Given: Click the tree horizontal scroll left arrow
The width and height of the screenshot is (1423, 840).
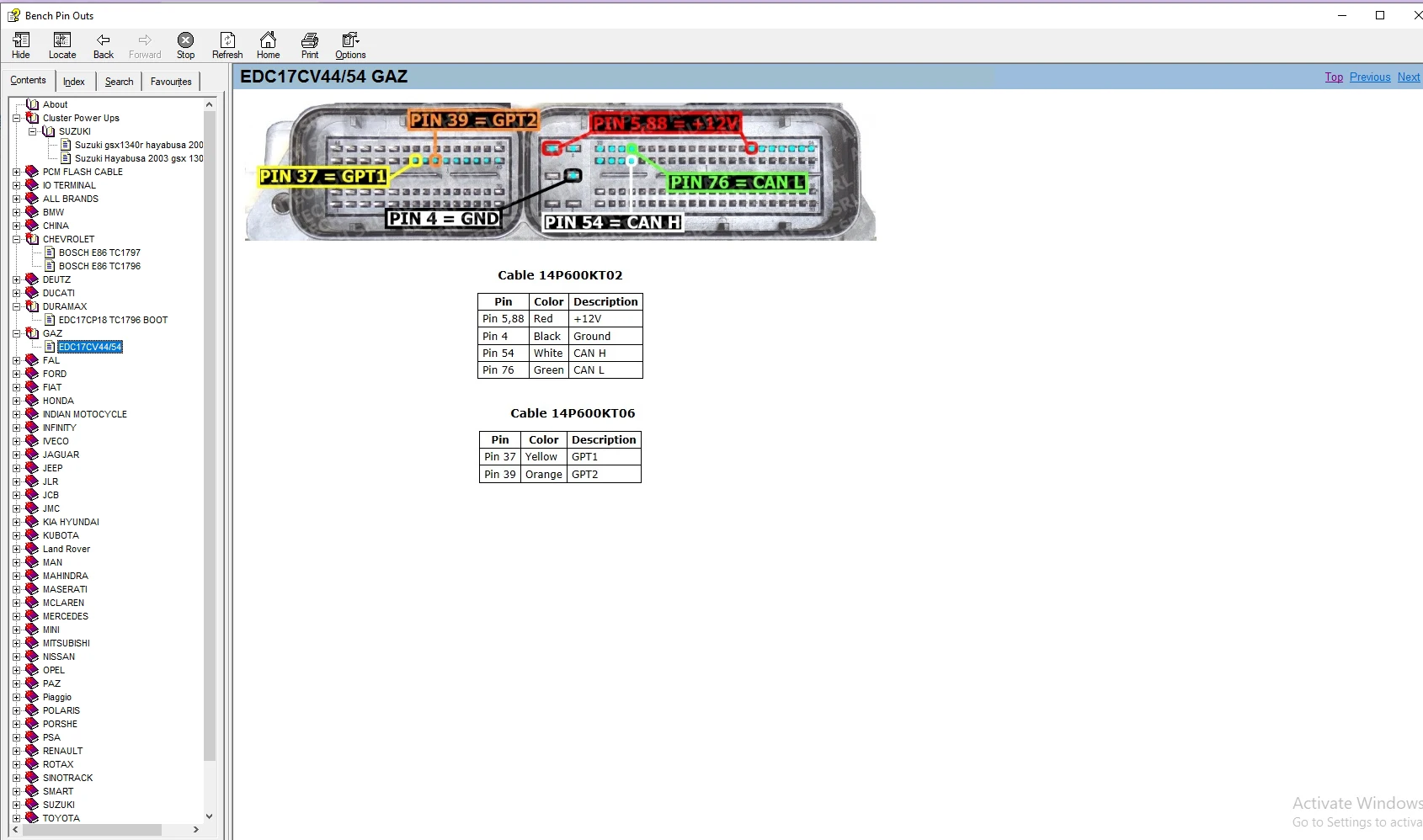Looking at the screenshot, I should click(x=15, y=830).
